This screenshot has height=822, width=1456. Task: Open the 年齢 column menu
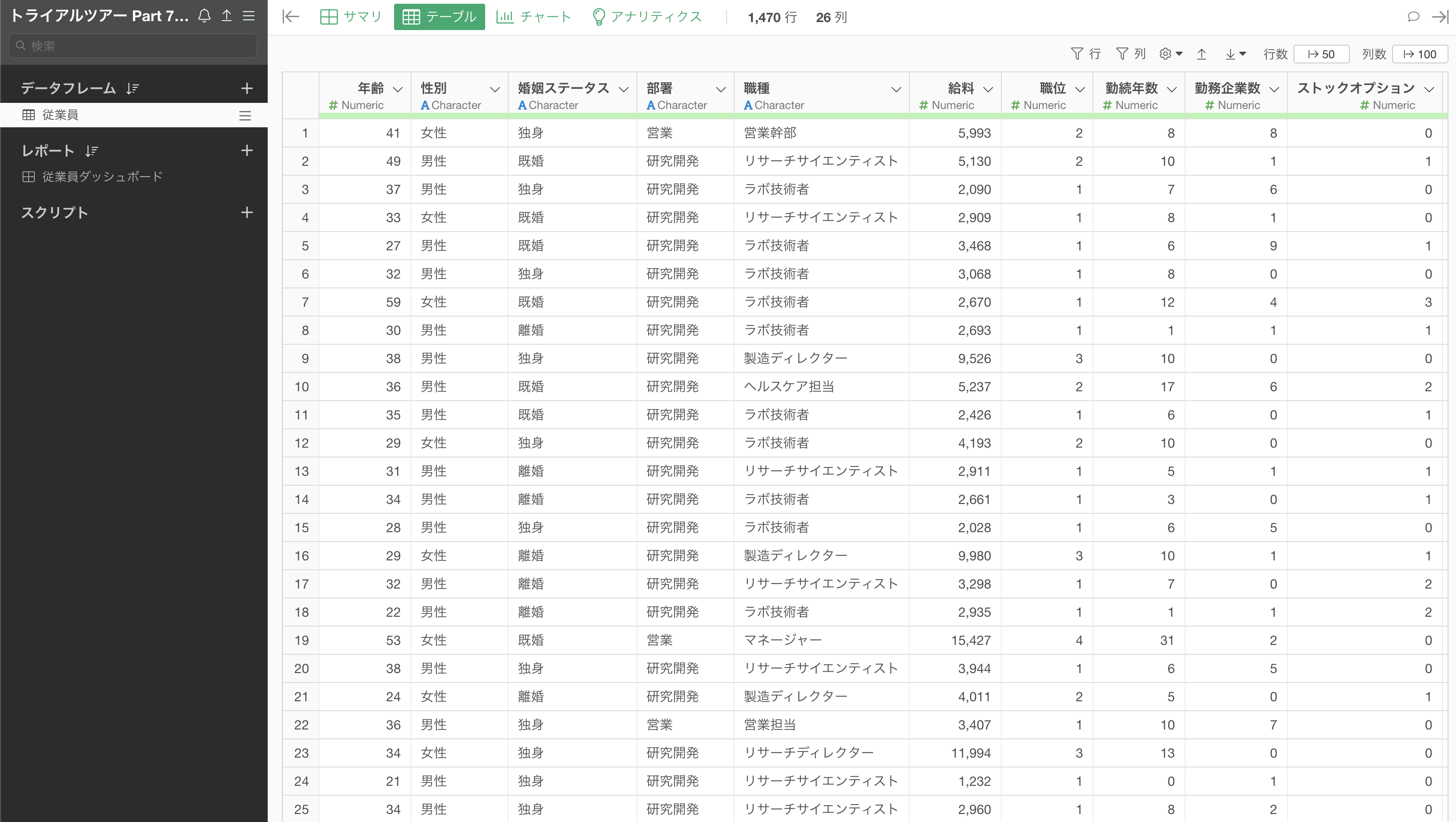398,89
